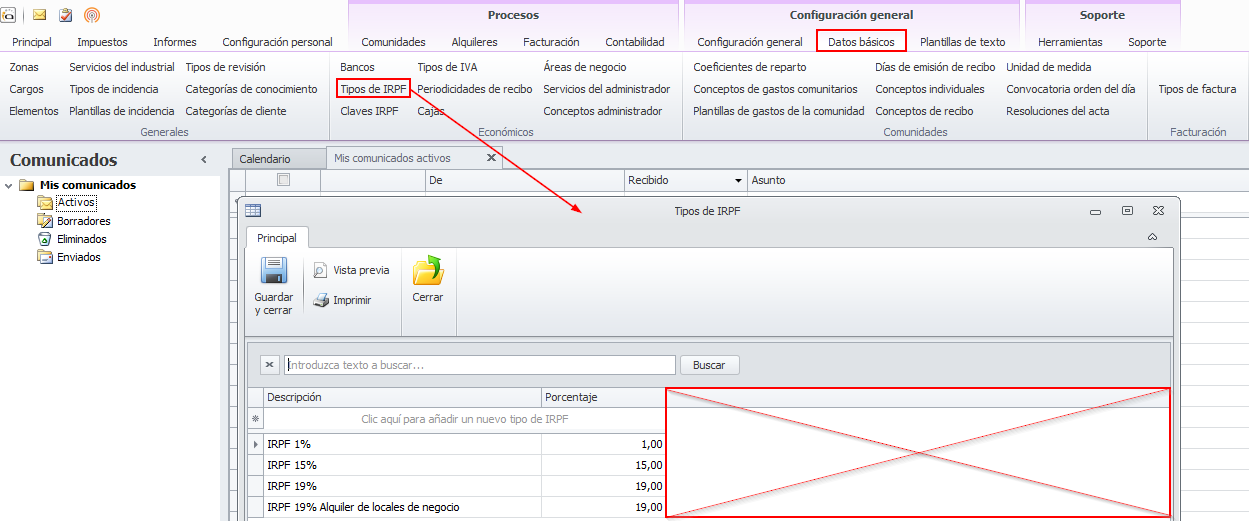Viewport: 1249px width, 521px height.
Task: Collapse the Comunicados side panel
Action: coord(204,160)
